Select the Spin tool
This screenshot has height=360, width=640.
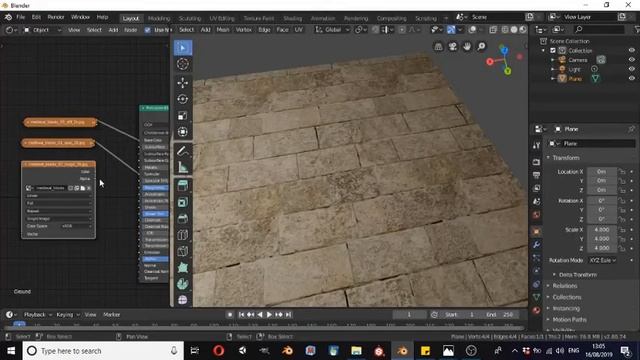click(183, 284)
